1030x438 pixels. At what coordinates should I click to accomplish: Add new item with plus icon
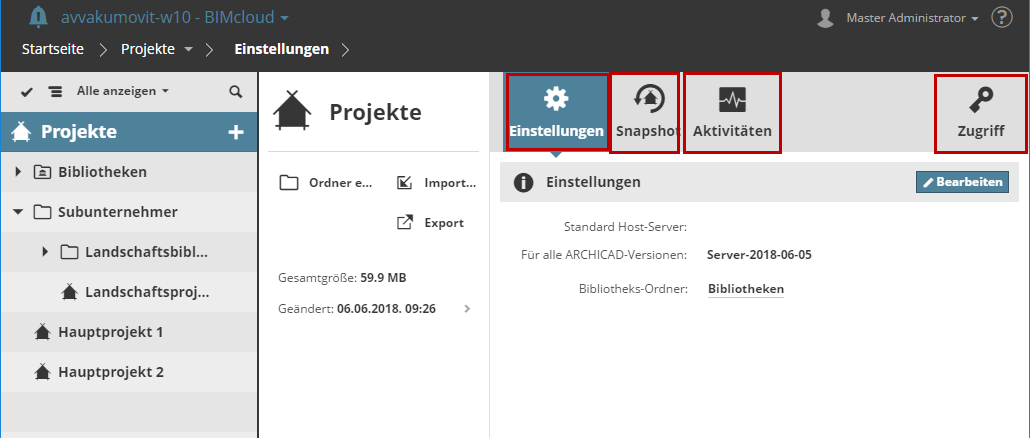[x=236, y=131]
